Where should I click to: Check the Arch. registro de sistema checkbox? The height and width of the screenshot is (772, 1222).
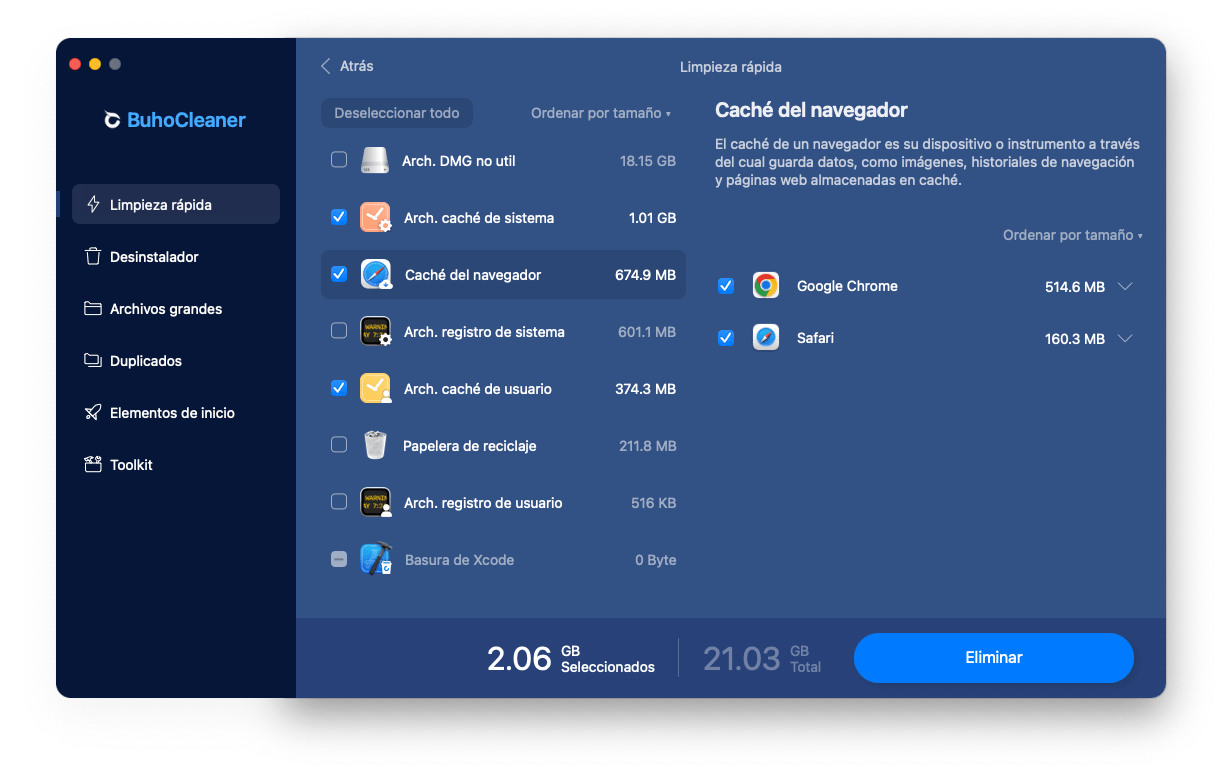339,331
